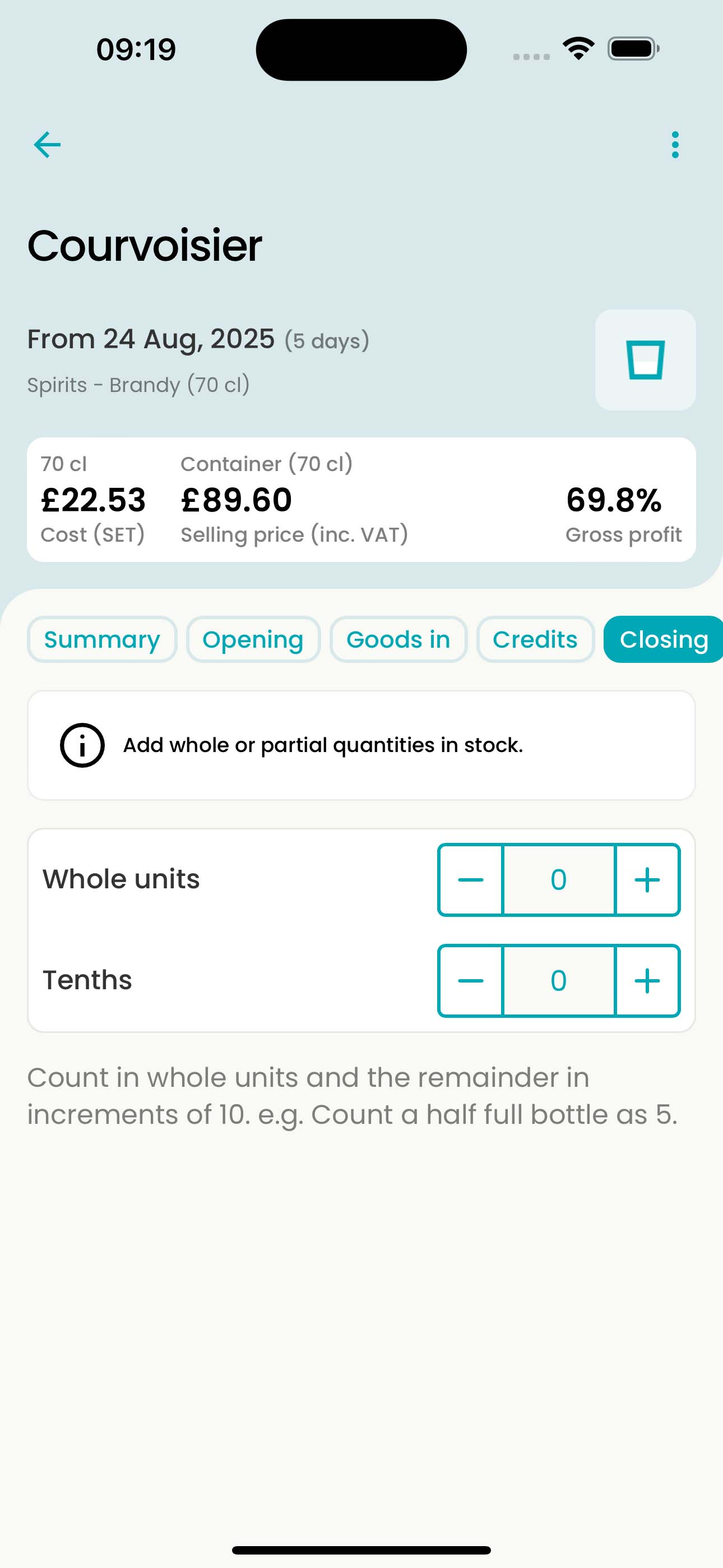Tap the 69.8% gross profit figure
The image size is (723, 1568).
tap(614, 500)
